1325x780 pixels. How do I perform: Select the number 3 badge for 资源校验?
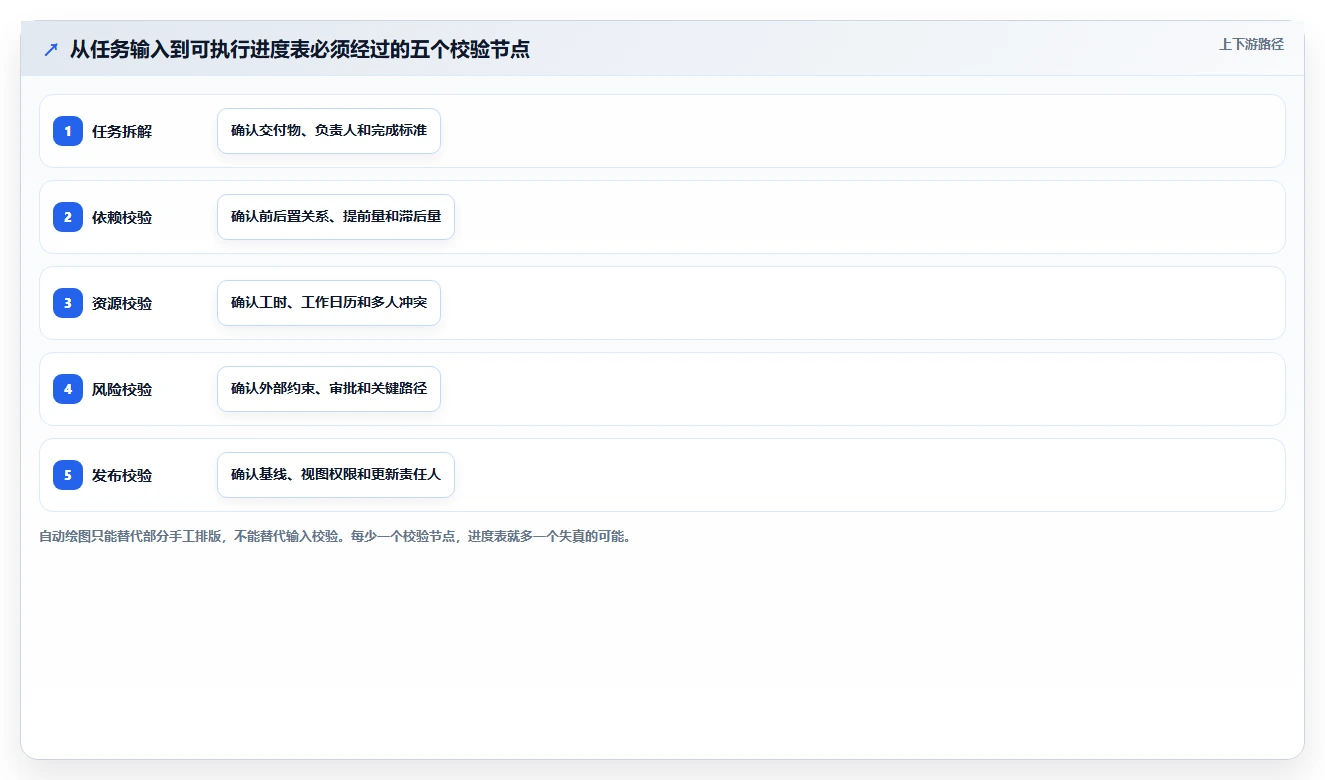coord(68,303)
